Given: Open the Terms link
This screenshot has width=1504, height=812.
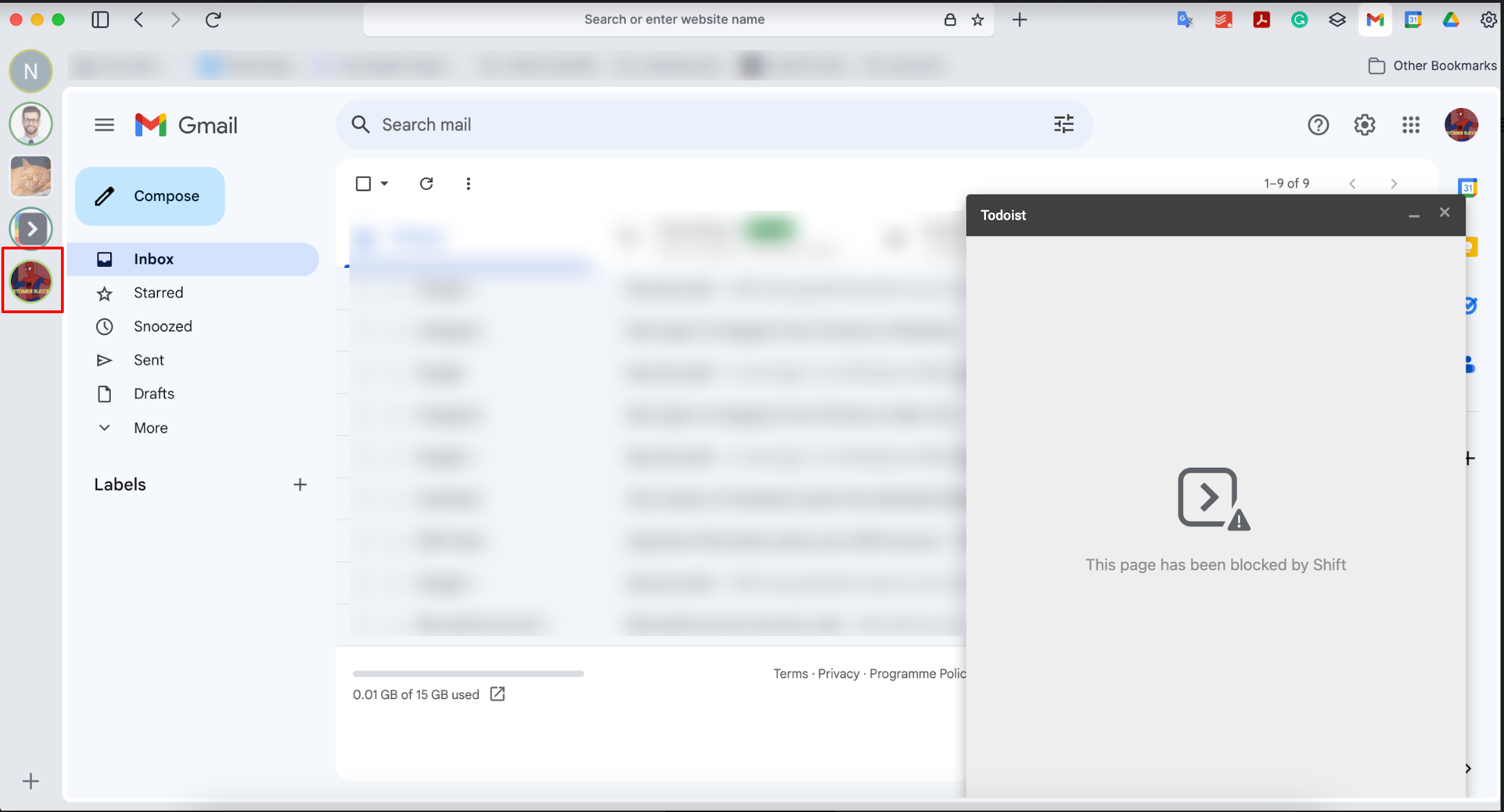Looking at the screenshot, I should click(x=790, y=674).
